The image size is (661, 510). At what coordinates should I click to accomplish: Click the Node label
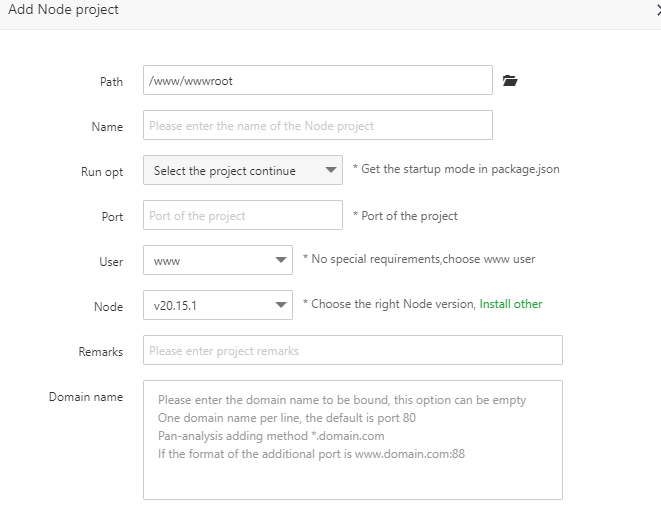108,307
